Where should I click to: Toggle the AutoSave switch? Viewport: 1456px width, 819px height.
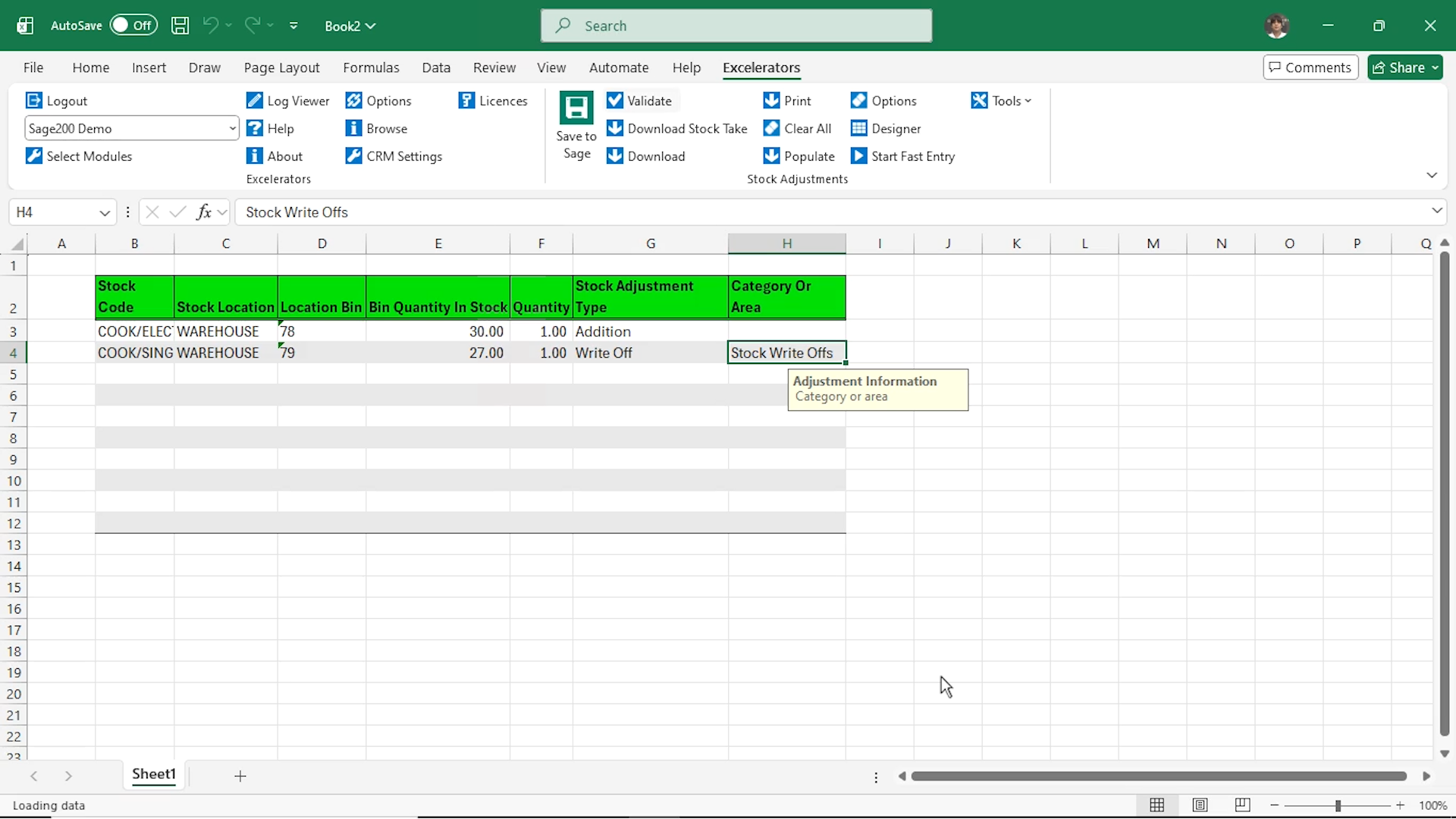[x=133, y=25]
